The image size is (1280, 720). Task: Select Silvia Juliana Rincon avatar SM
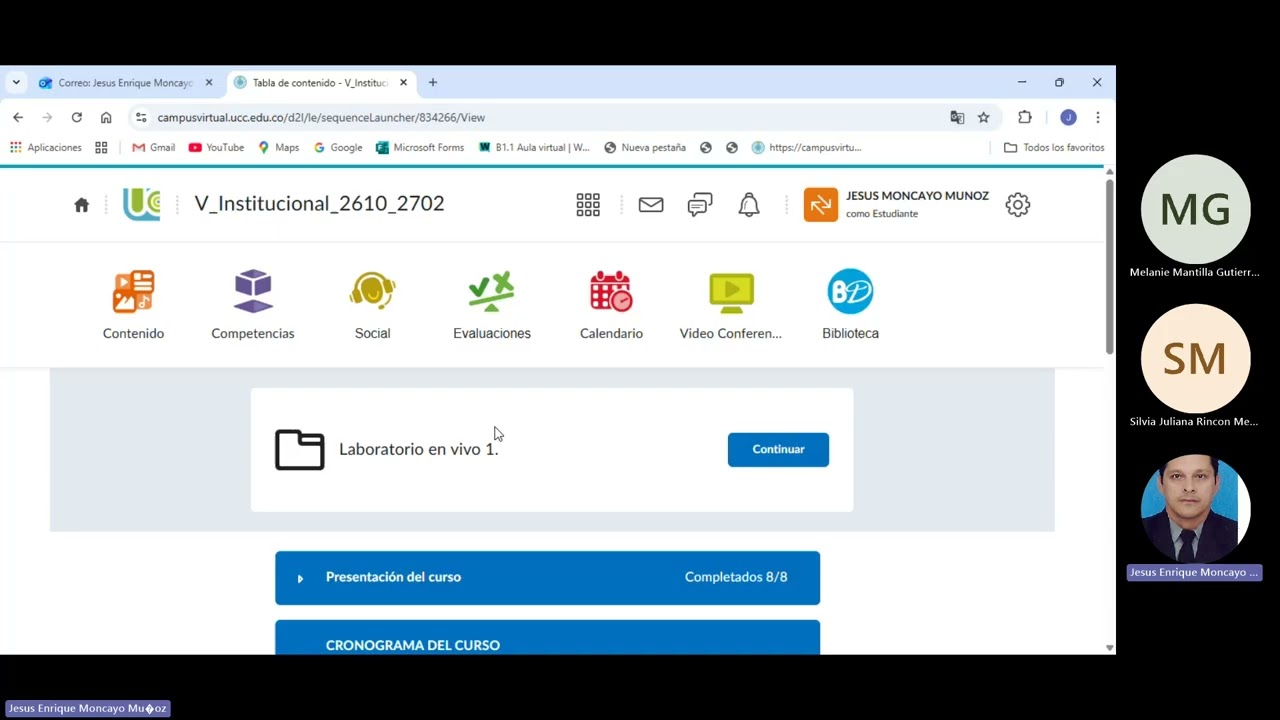pos(1195,359)
